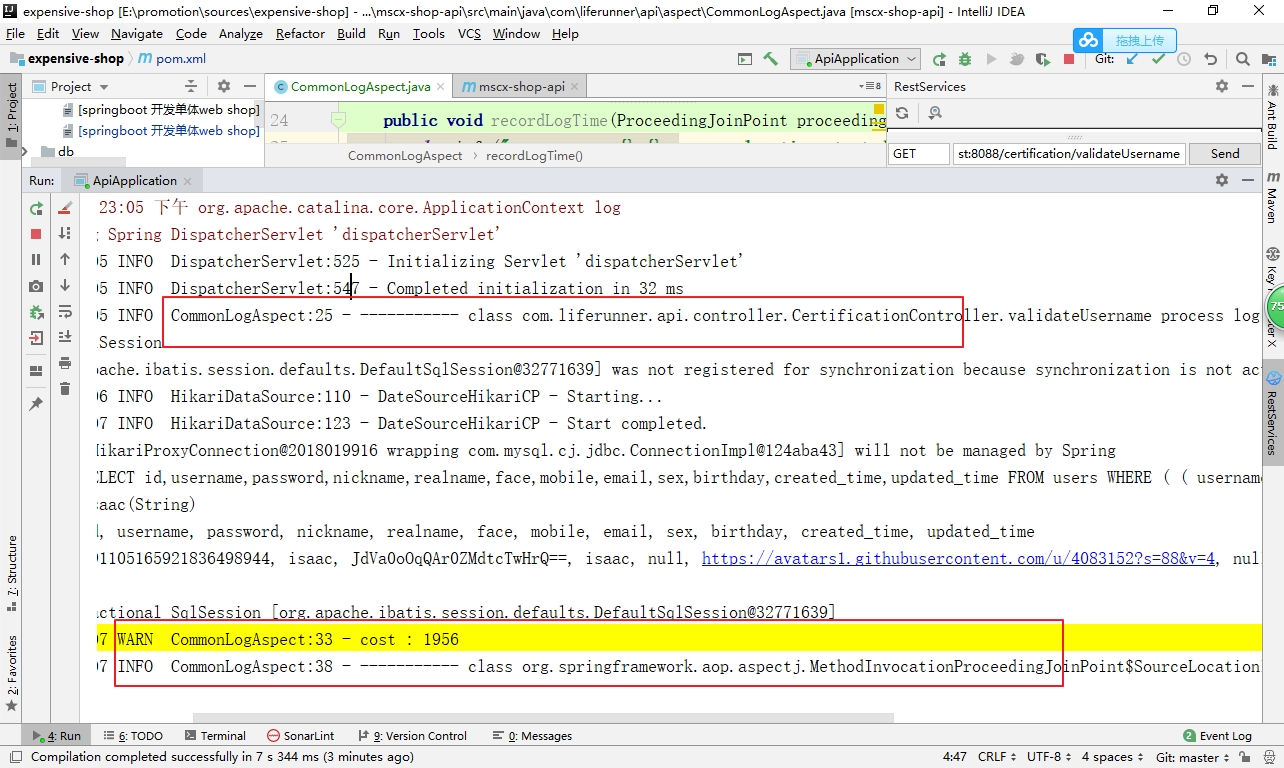The image size is (1284, 768).
Task: Dump threads with the camera icon
Action: point(36,286)
